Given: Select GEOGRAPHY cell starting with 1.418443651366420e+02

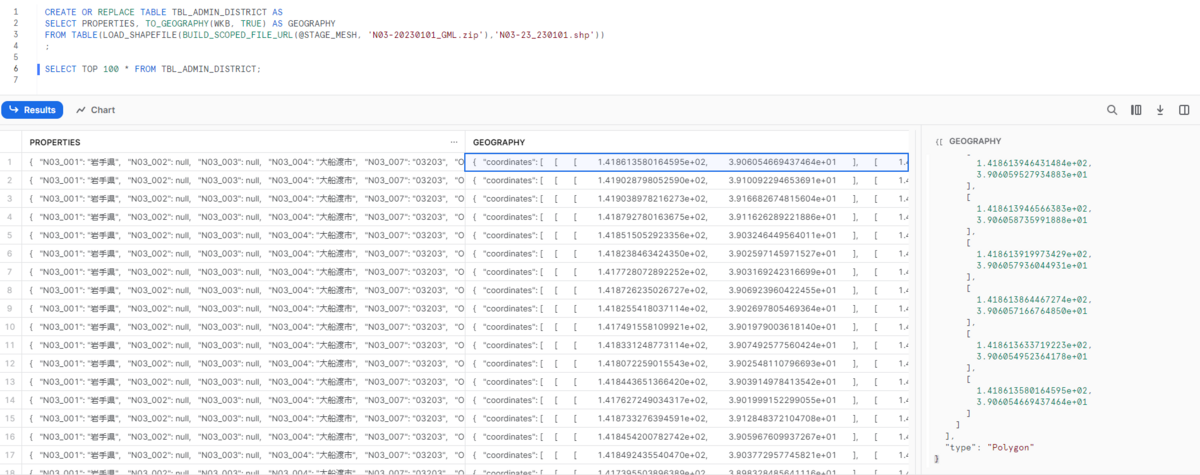Looking at the screenshot, I should pos(688,380).
